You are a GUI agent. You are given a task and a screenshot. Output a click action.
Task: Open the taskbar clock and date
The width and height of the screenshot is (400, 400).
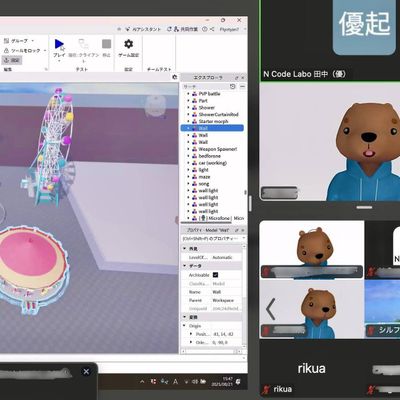221,382
